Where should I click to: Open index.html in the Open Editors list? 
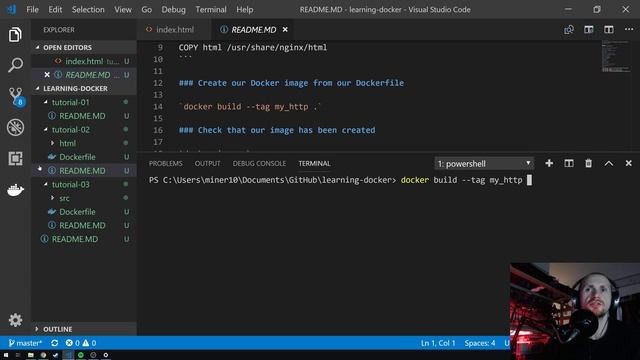84,61
